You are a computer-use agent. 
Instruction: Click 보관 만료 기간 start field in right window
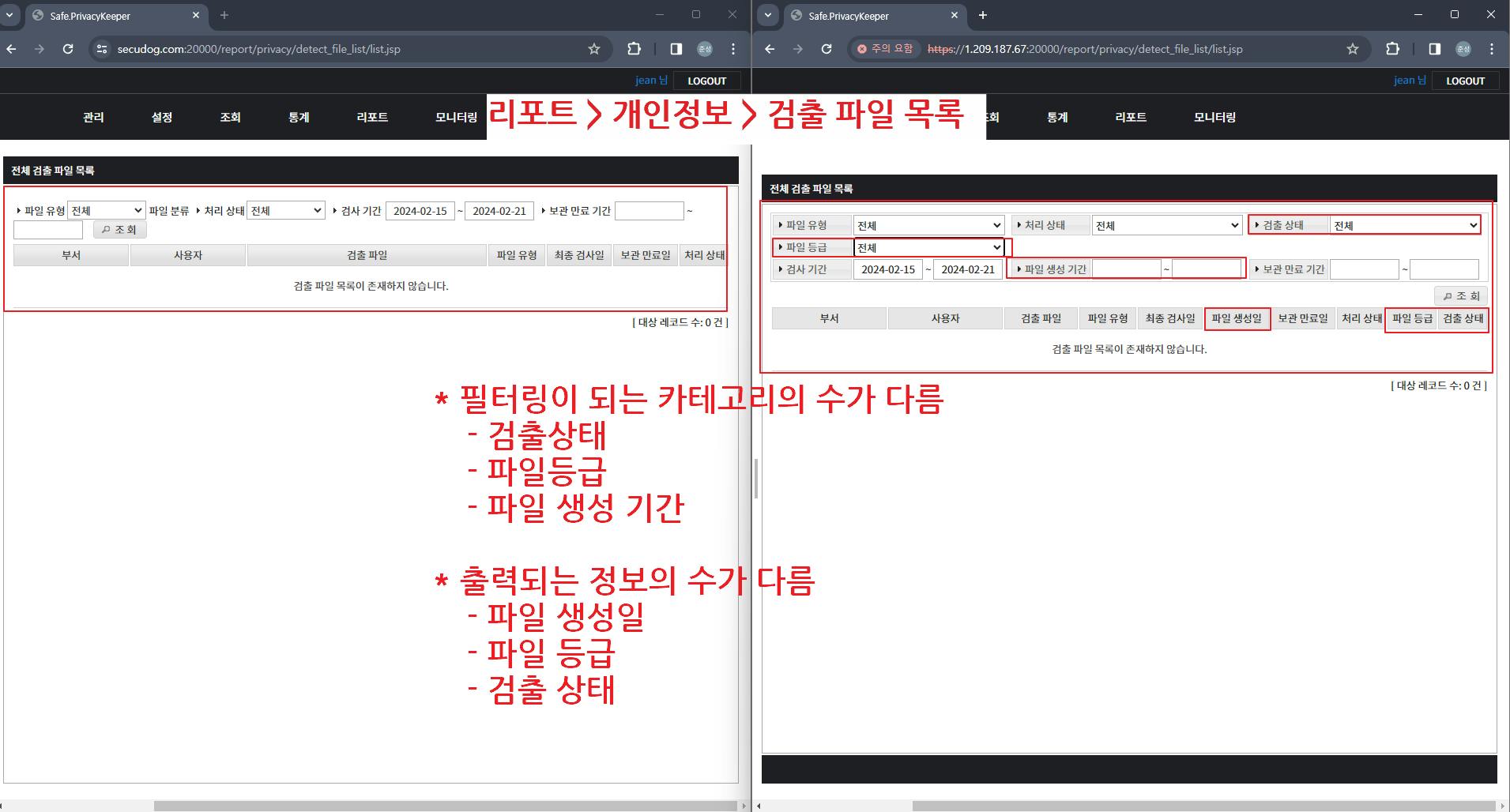tap(1365, 269)
